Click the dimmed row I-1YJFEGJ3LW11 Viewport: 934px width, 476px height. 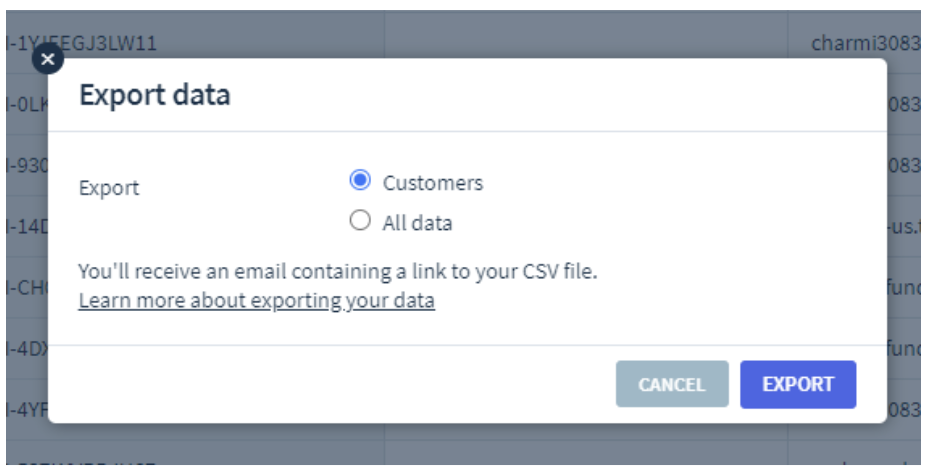pos(81,43)
